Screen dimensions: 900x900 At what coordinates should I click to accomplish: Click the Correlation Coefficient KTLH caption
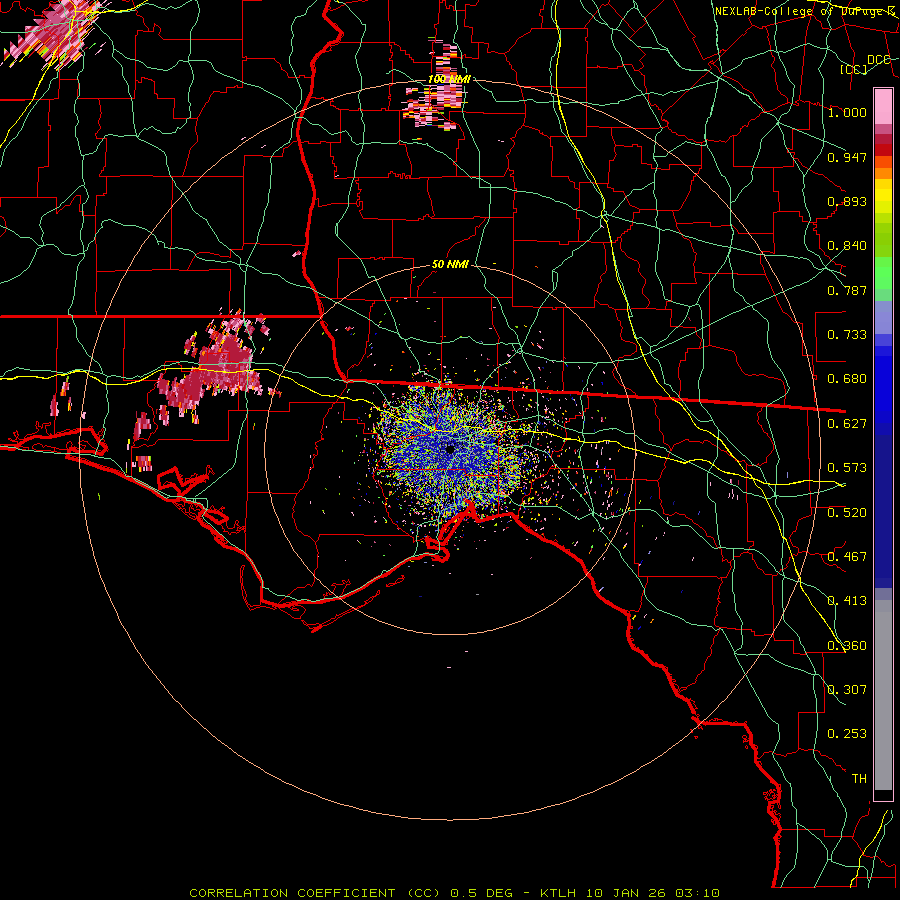coord(454,893)
